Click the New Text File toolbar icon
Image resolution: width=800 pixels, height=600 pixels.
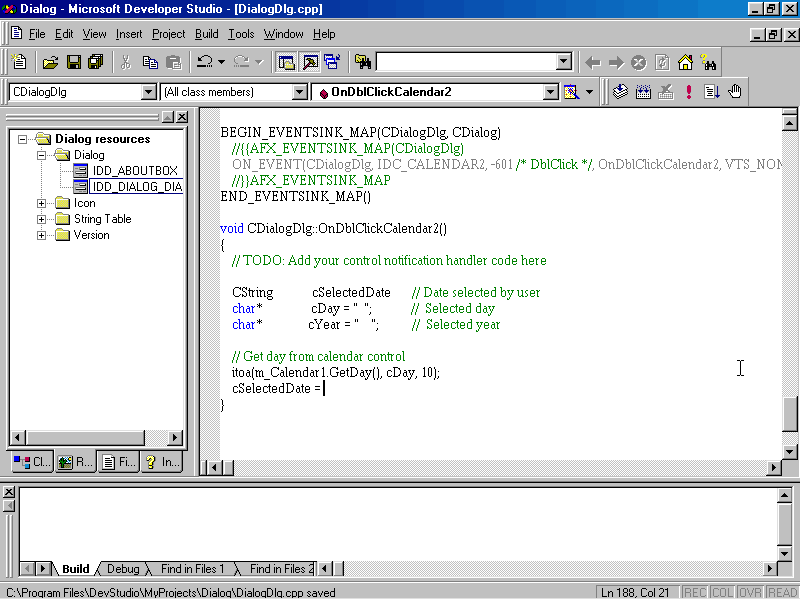(19, 62)
